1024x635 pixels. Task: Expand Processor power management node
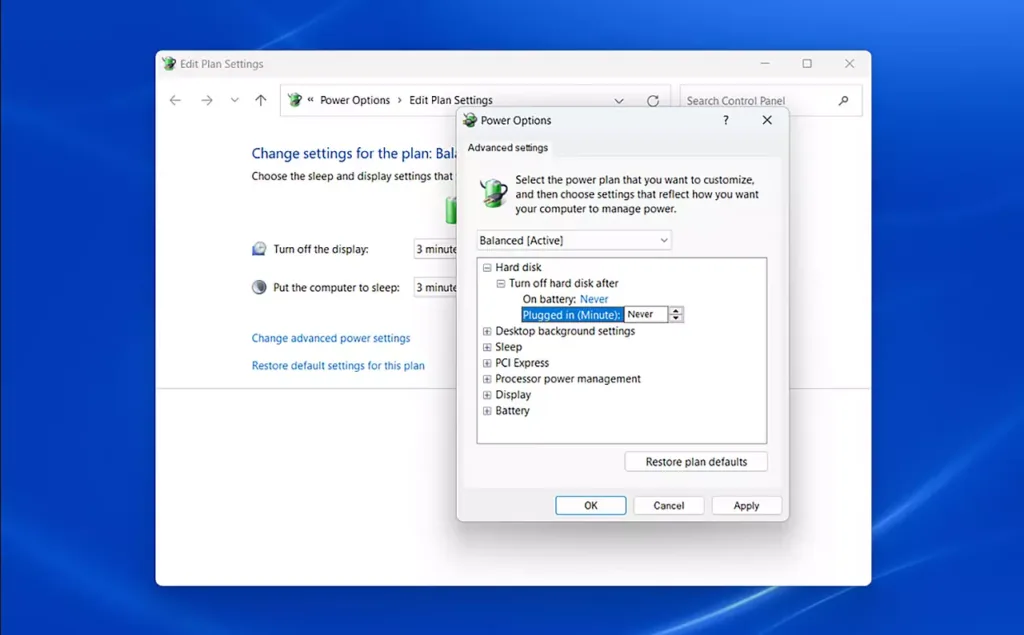(x=487, y=379)
